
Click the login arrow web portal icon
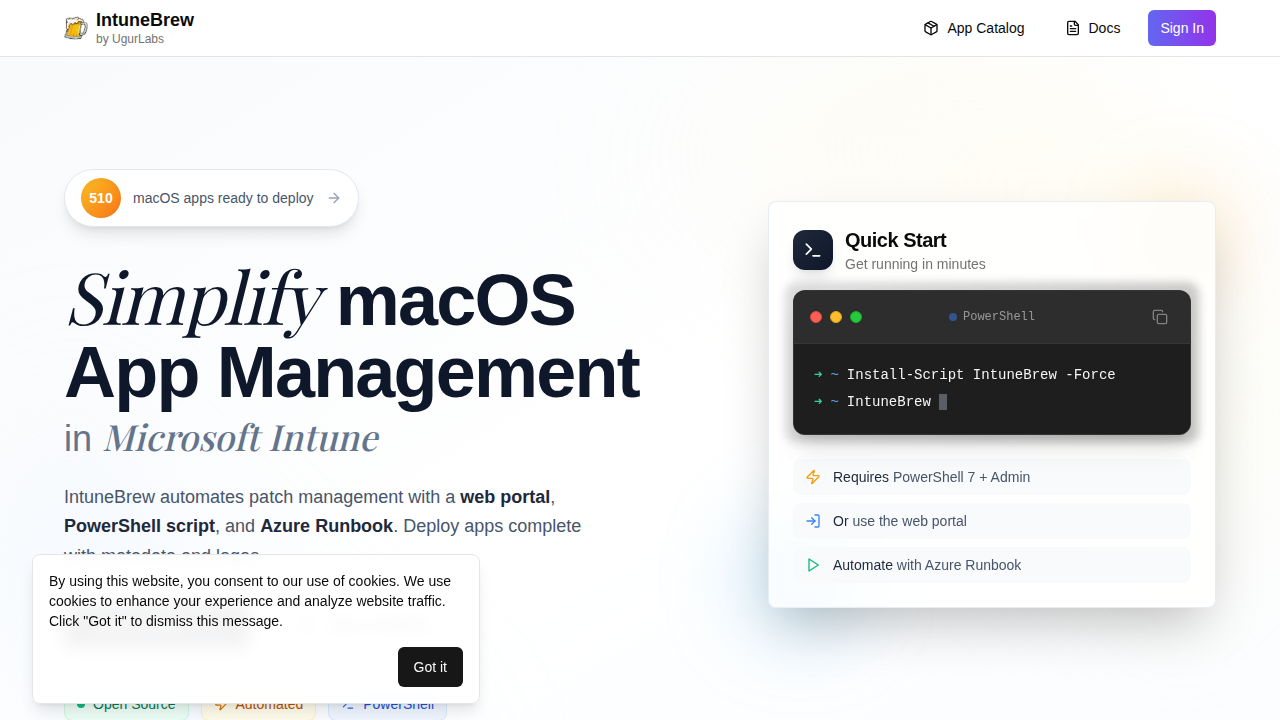(x=813, y=521)
